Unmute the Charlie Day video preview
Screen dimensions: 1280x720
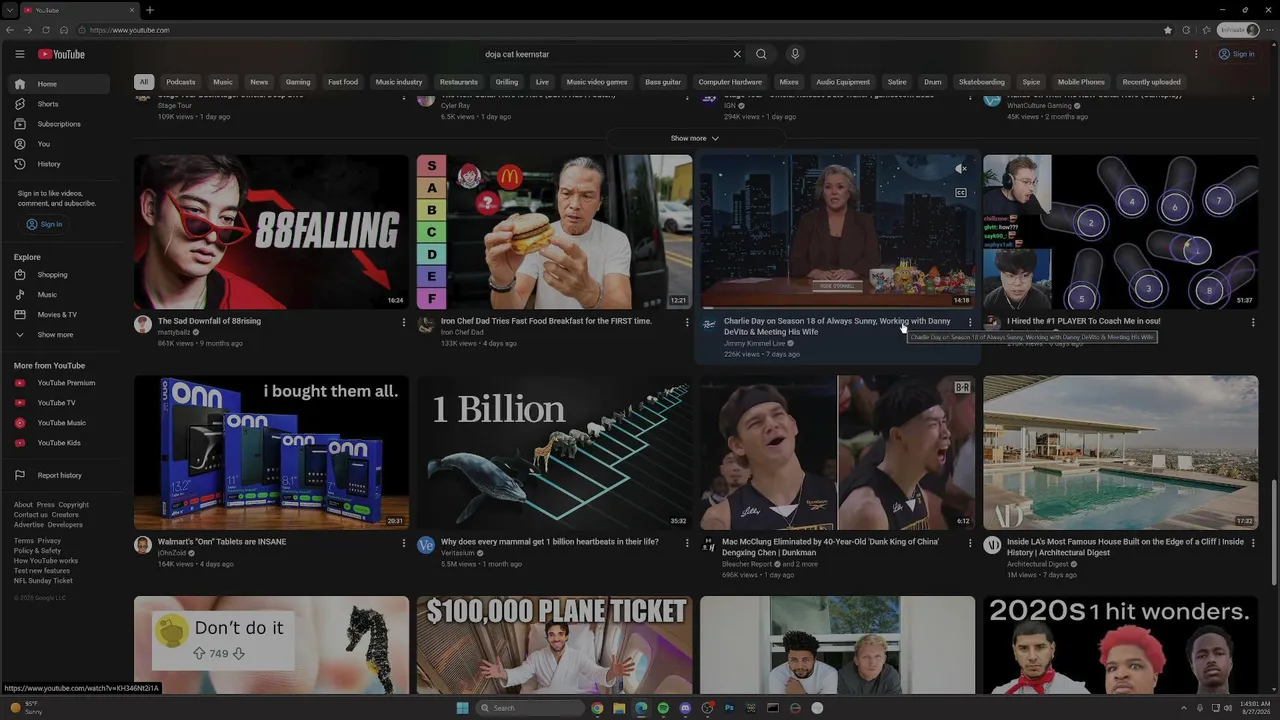961,169
